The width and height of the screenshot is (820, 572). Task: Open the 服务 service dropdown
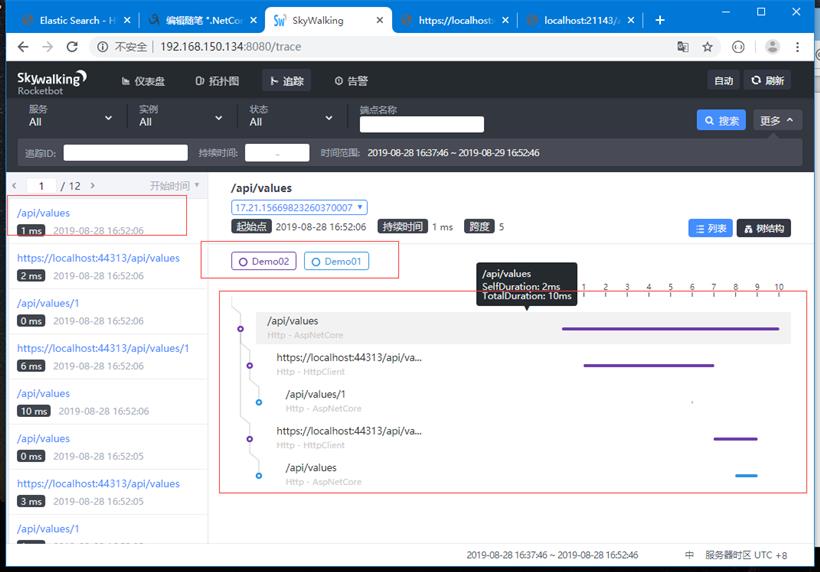[70, 116]
